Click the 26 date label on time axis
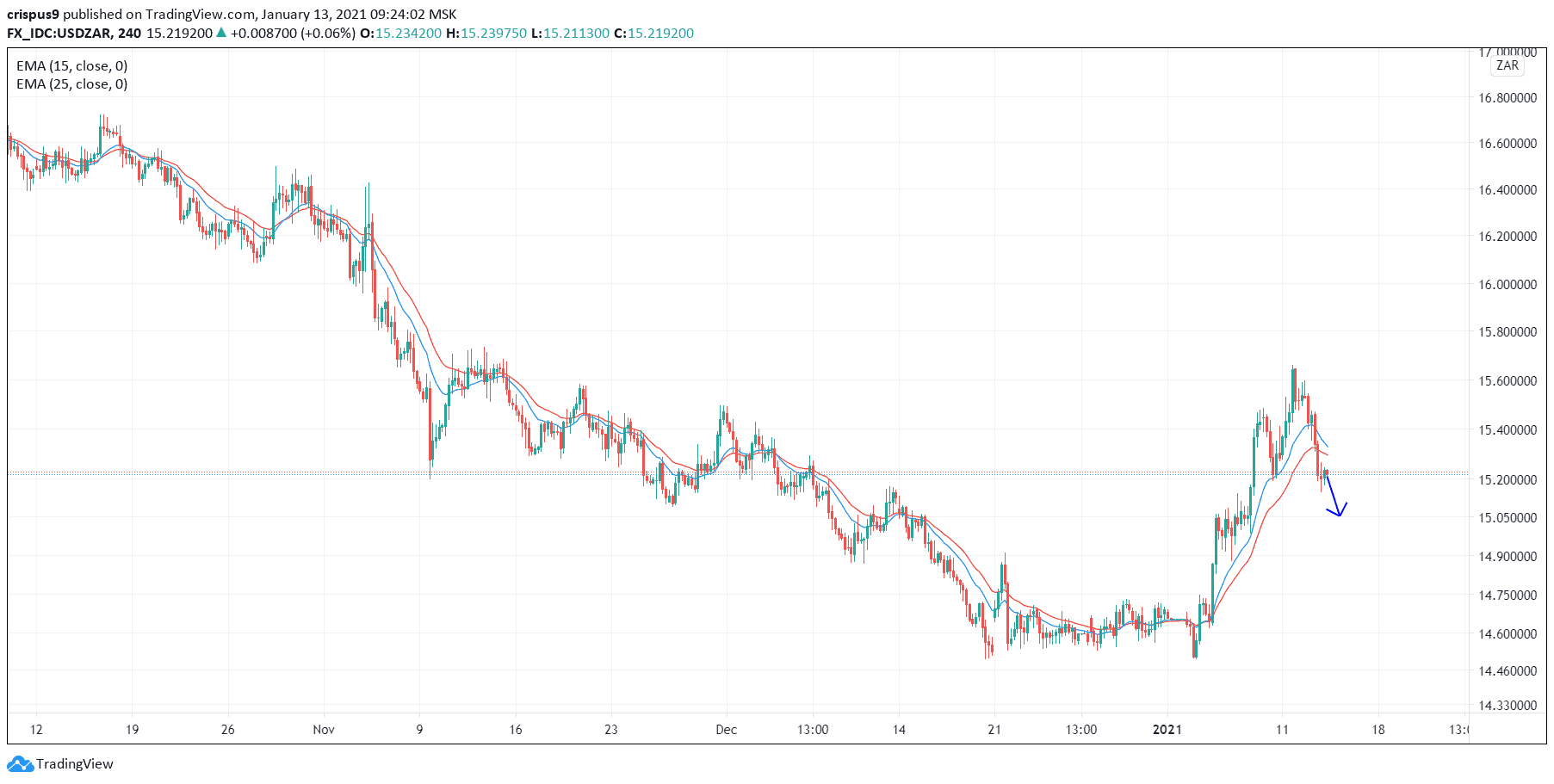 (x=227, y=730)
